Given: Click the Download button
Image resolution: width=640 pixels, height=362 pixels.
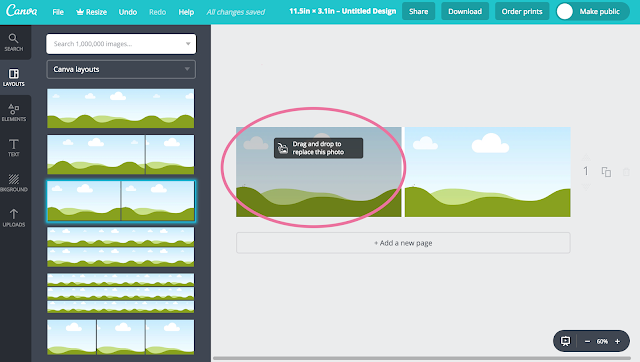Looking at the screenshot, I should click(465, 11).
